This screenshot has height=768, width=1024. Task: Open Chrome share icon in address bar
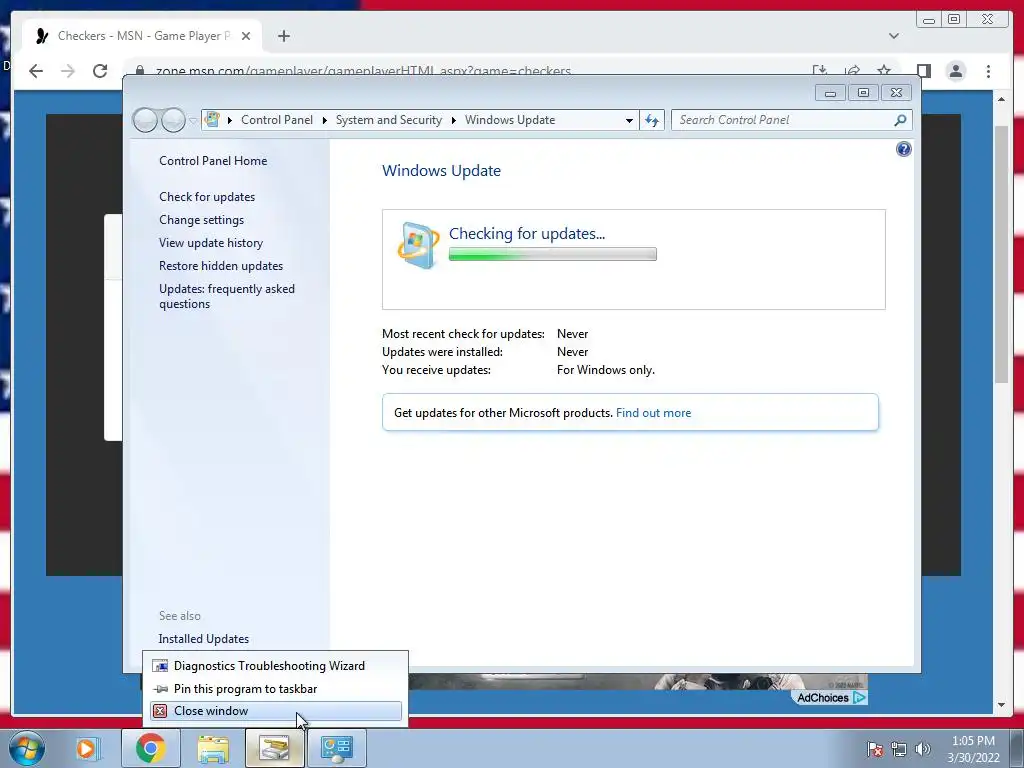pyautogui.click(x=852, y=71)
